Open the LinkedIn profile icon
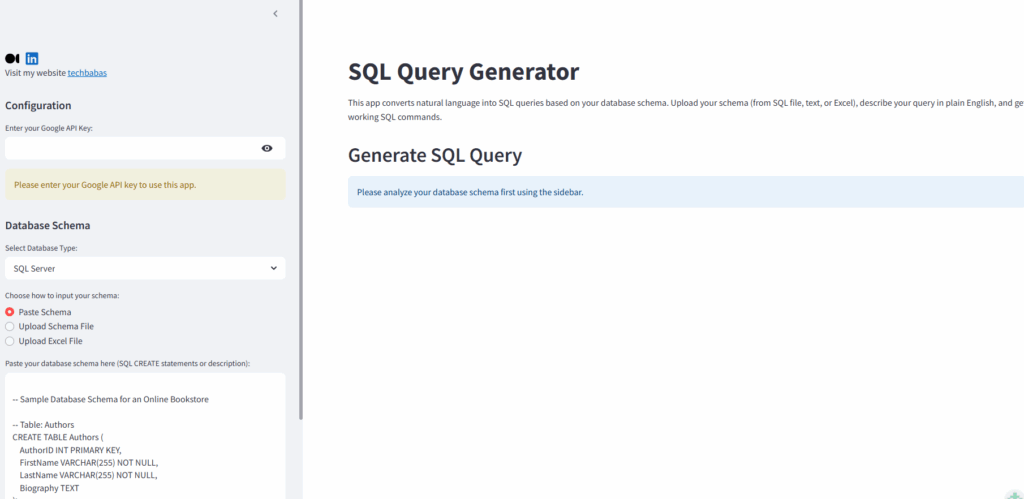Viewport: 1024px width, 499px height. pos(32,59)
